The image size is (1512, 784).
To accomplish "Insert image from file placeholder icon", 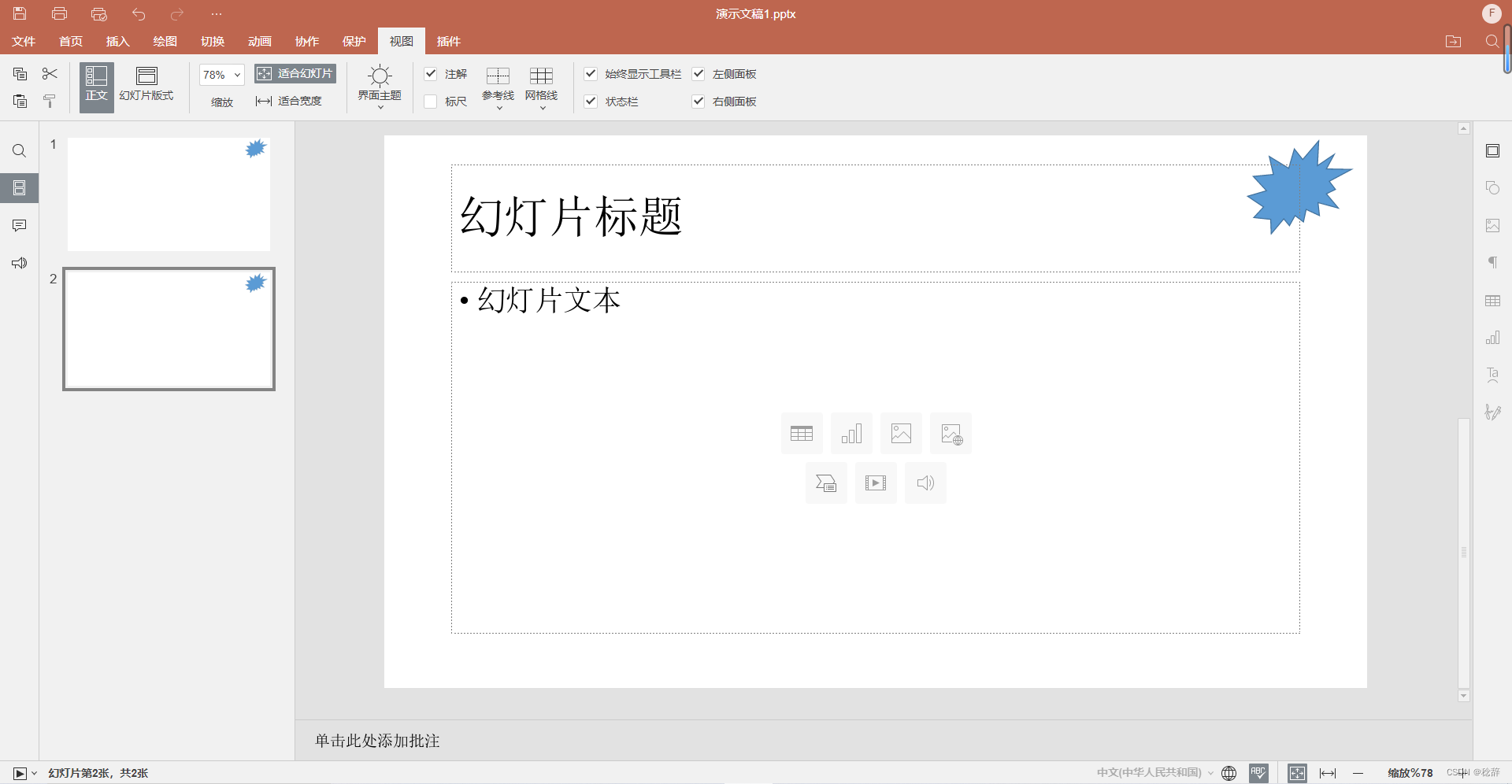I will 901,434.
